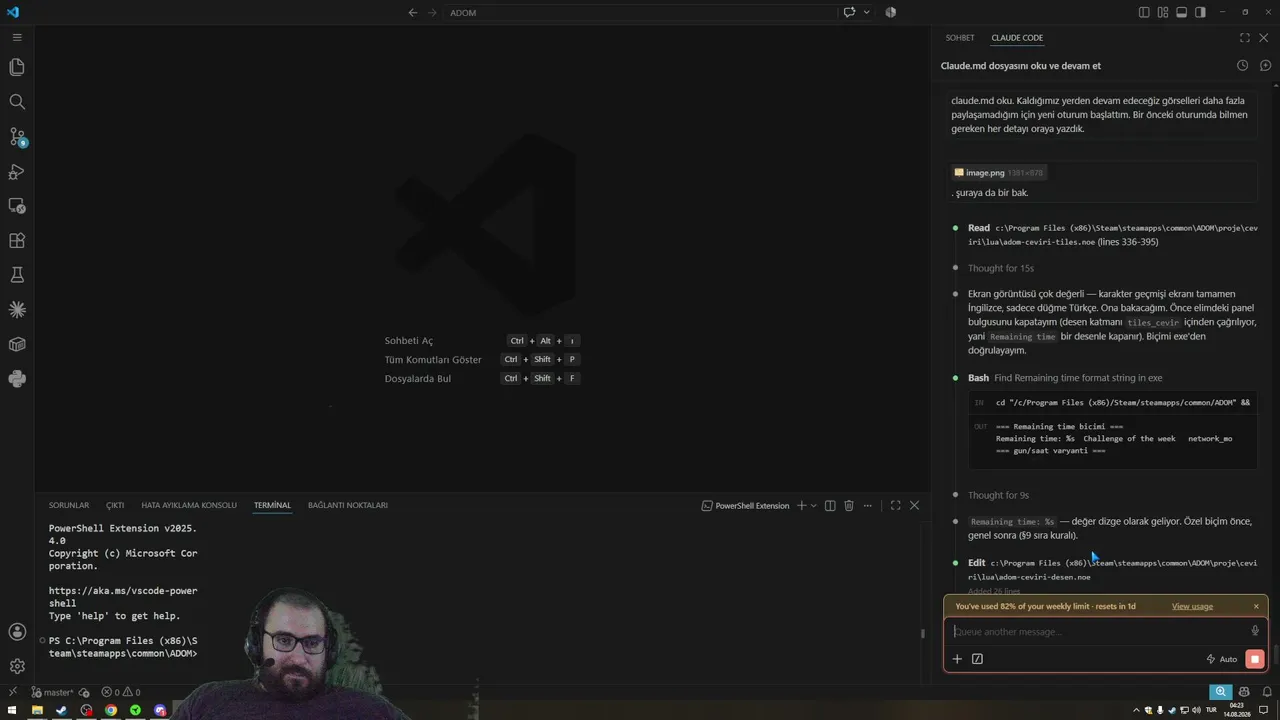The width and height of the screenshot is (1280, 720).
Task: Create a new terminal with plus
Action: point(801,506)
